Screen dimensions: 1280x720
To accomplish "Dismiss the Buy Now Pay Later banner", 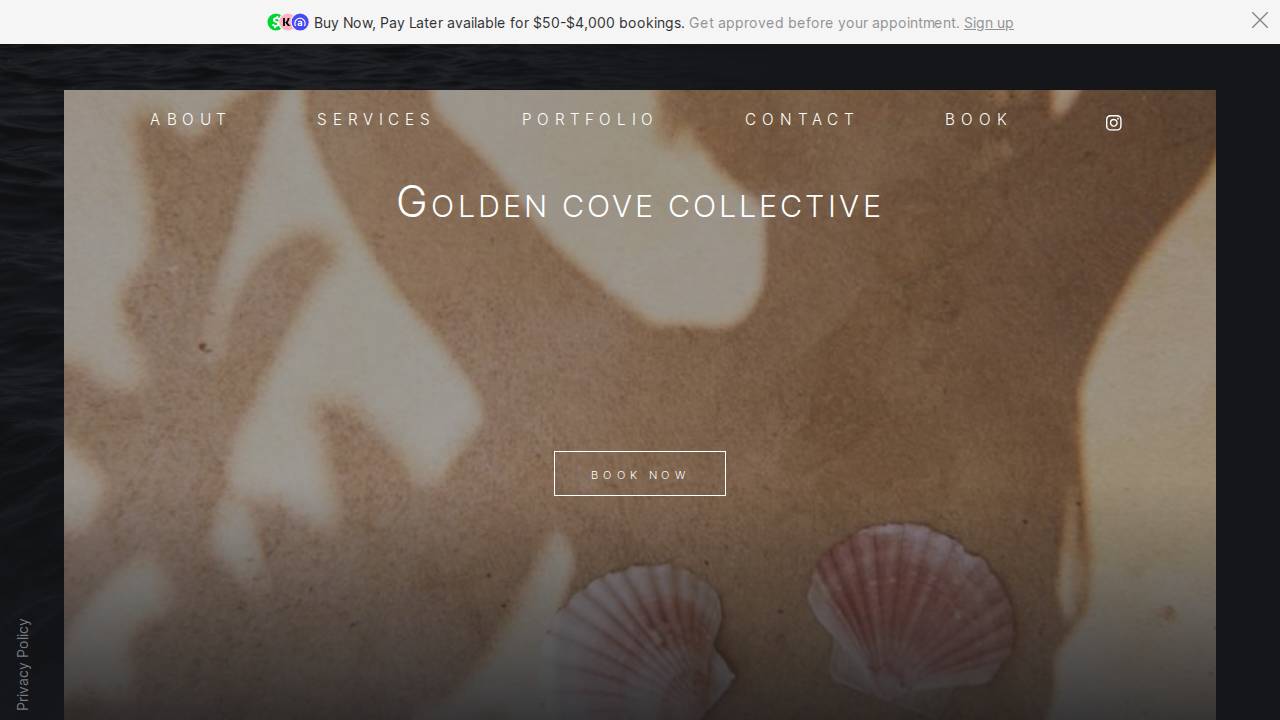I will click(x=1260, y=21).
